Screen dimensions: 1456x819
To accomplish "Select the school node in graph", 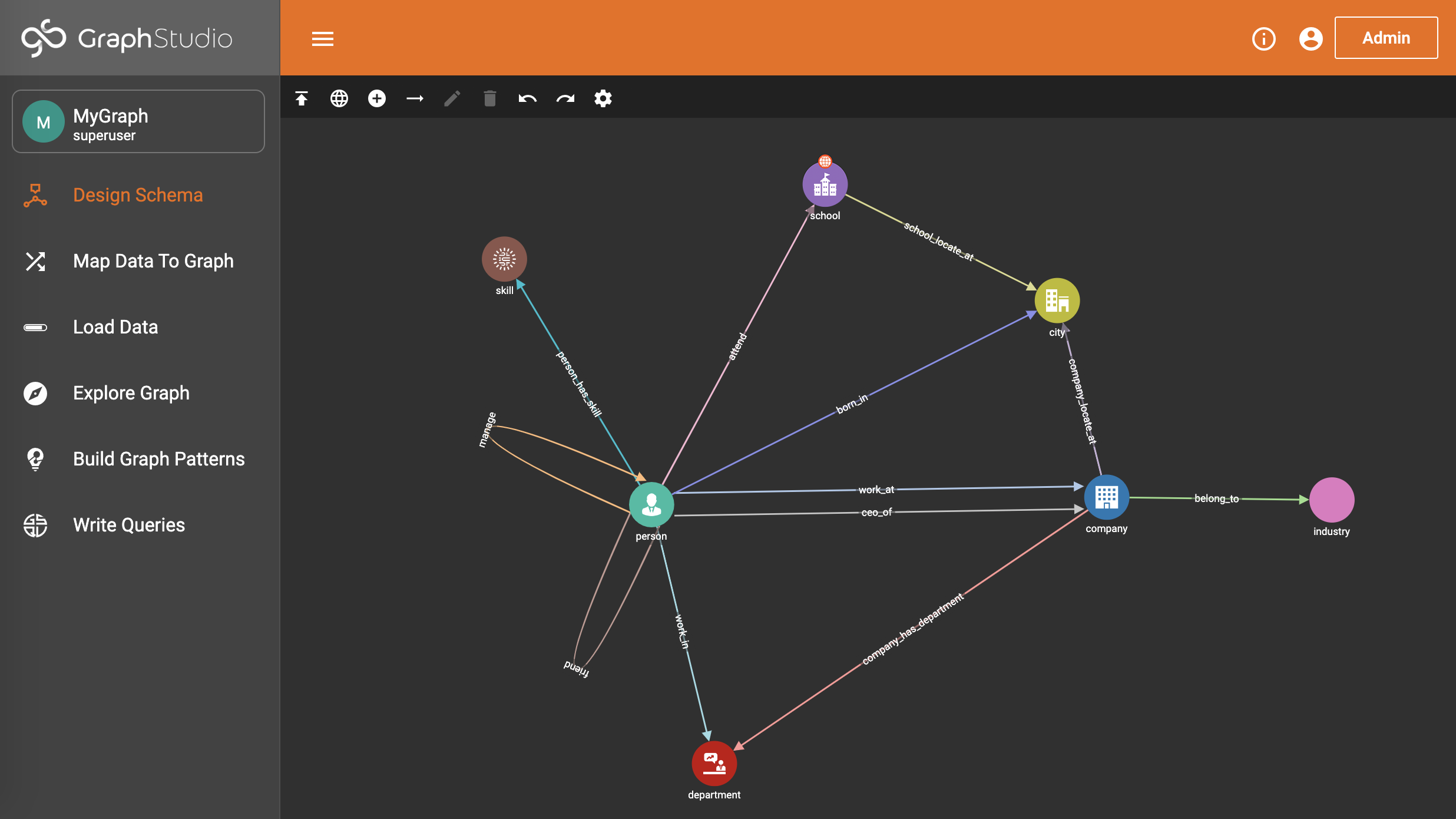I will click(822, 186).
